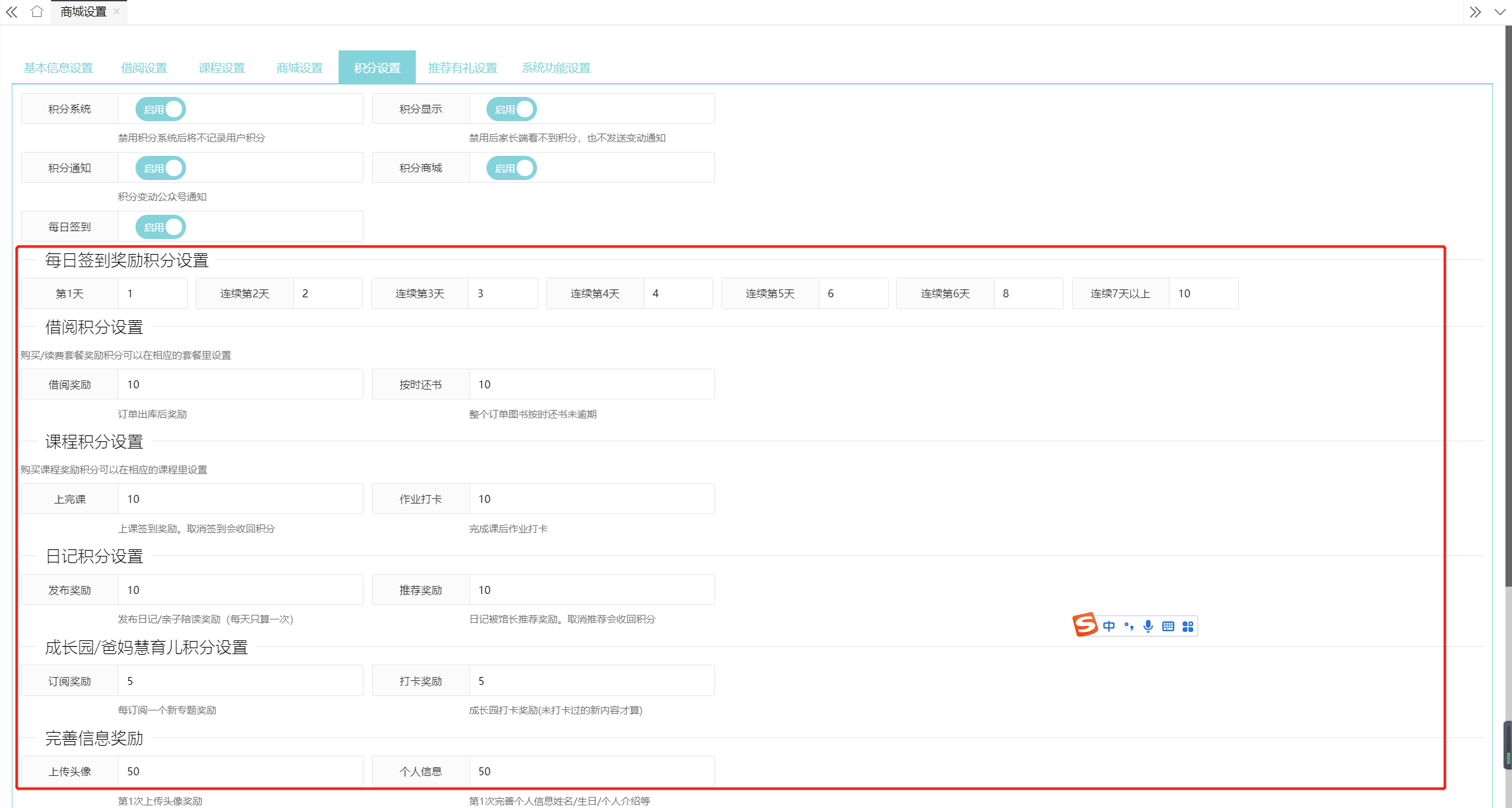Click the 完善信息奖励 heading

tap(94, 739)
